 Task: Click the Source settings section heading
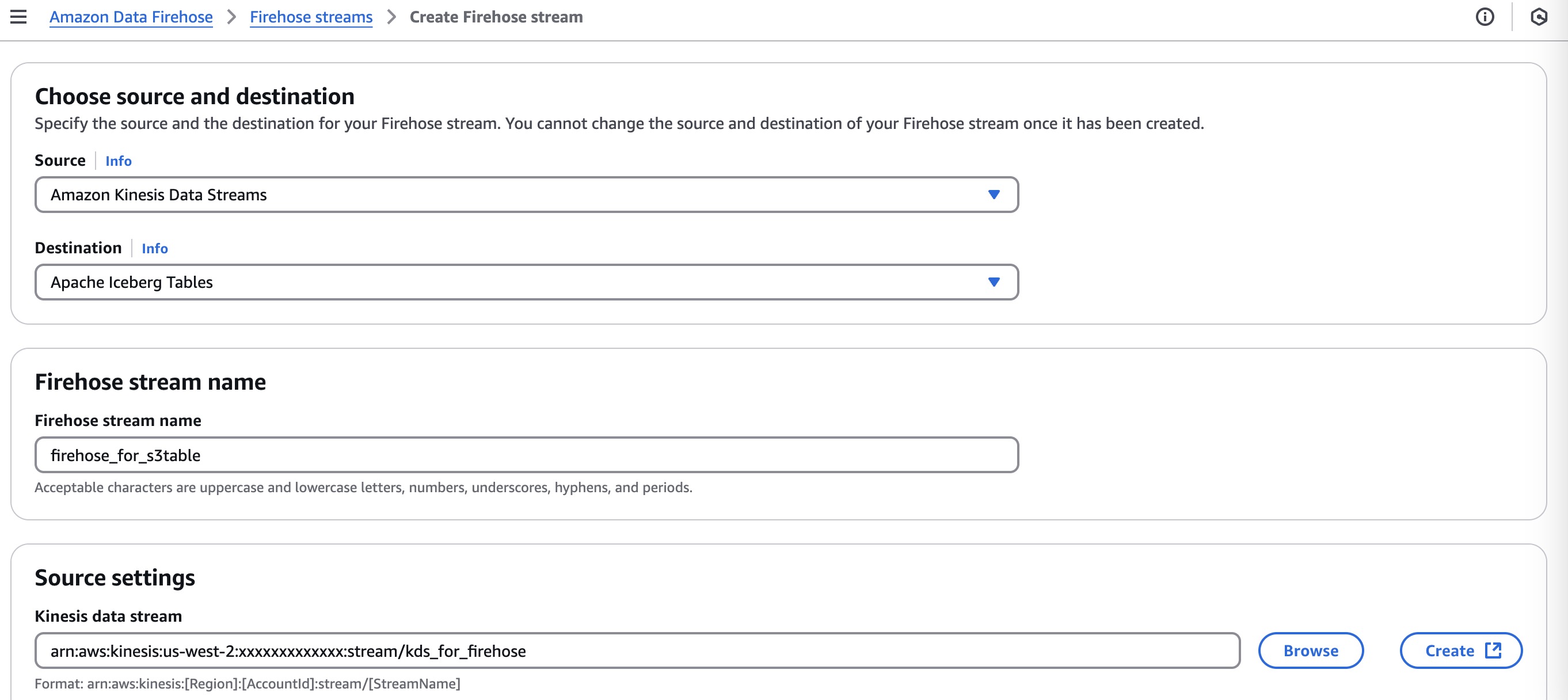(115, 577)
